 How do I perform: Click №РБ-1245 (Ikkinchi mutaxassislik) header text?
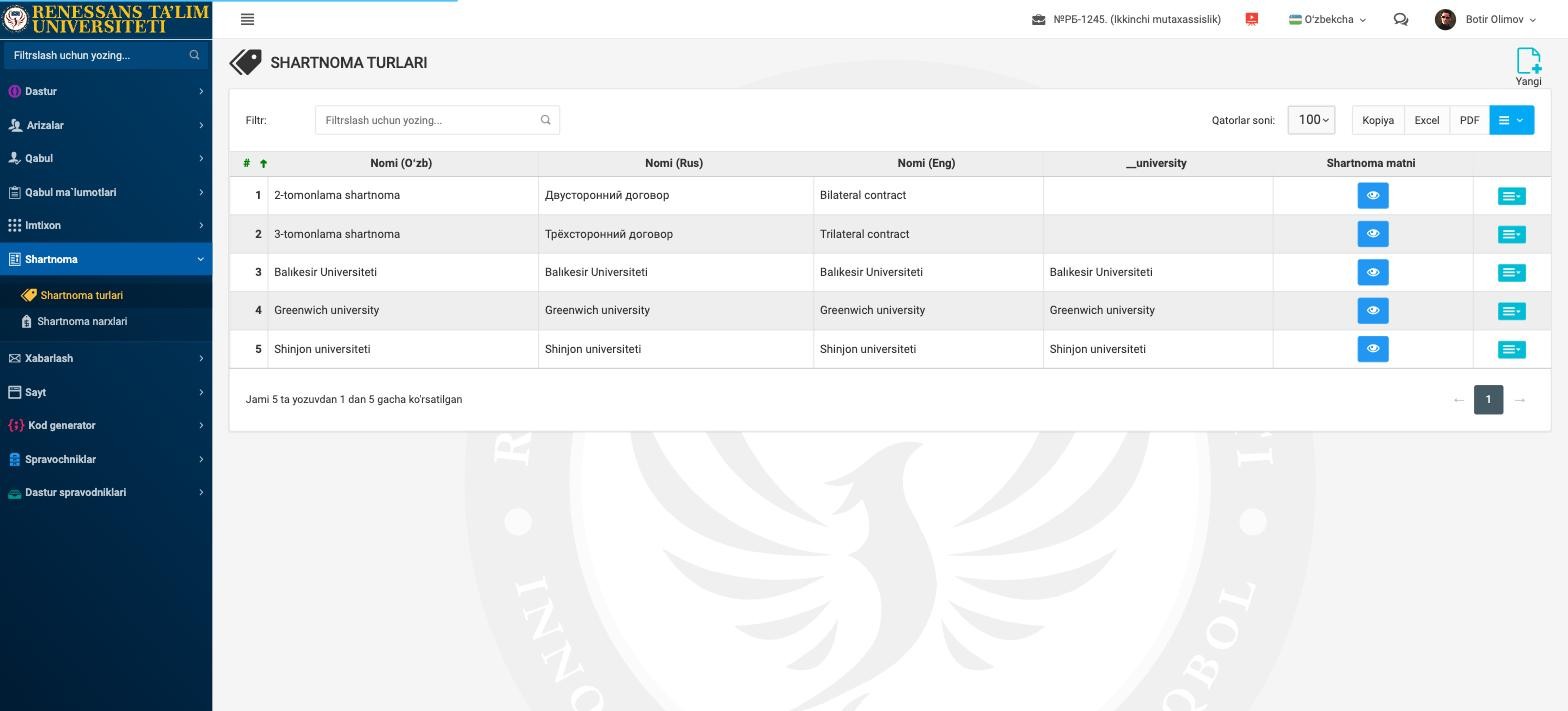(x=1137, y=19)
